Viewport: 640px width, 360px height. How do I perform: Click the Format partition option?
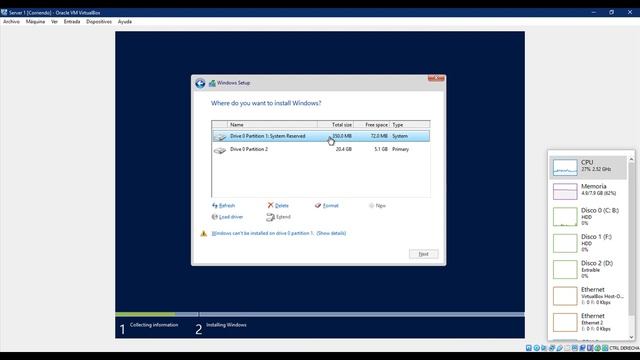[327, 206]
